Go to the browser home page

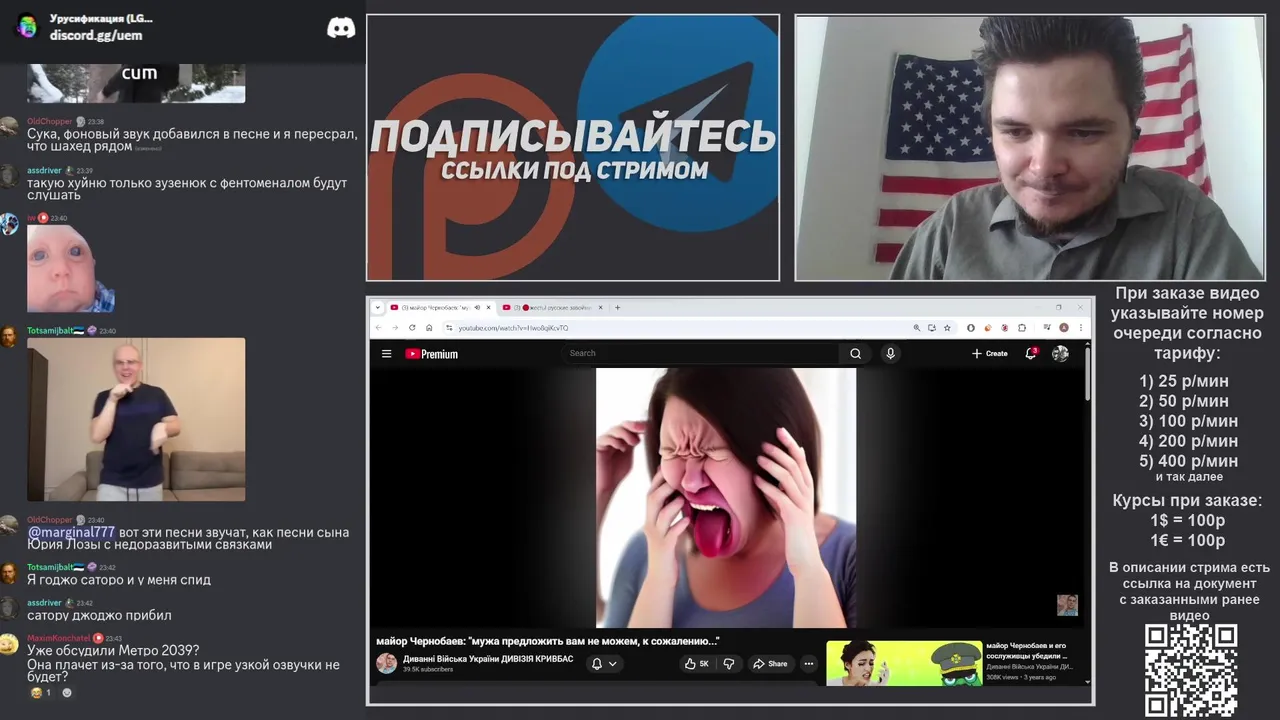429,328
